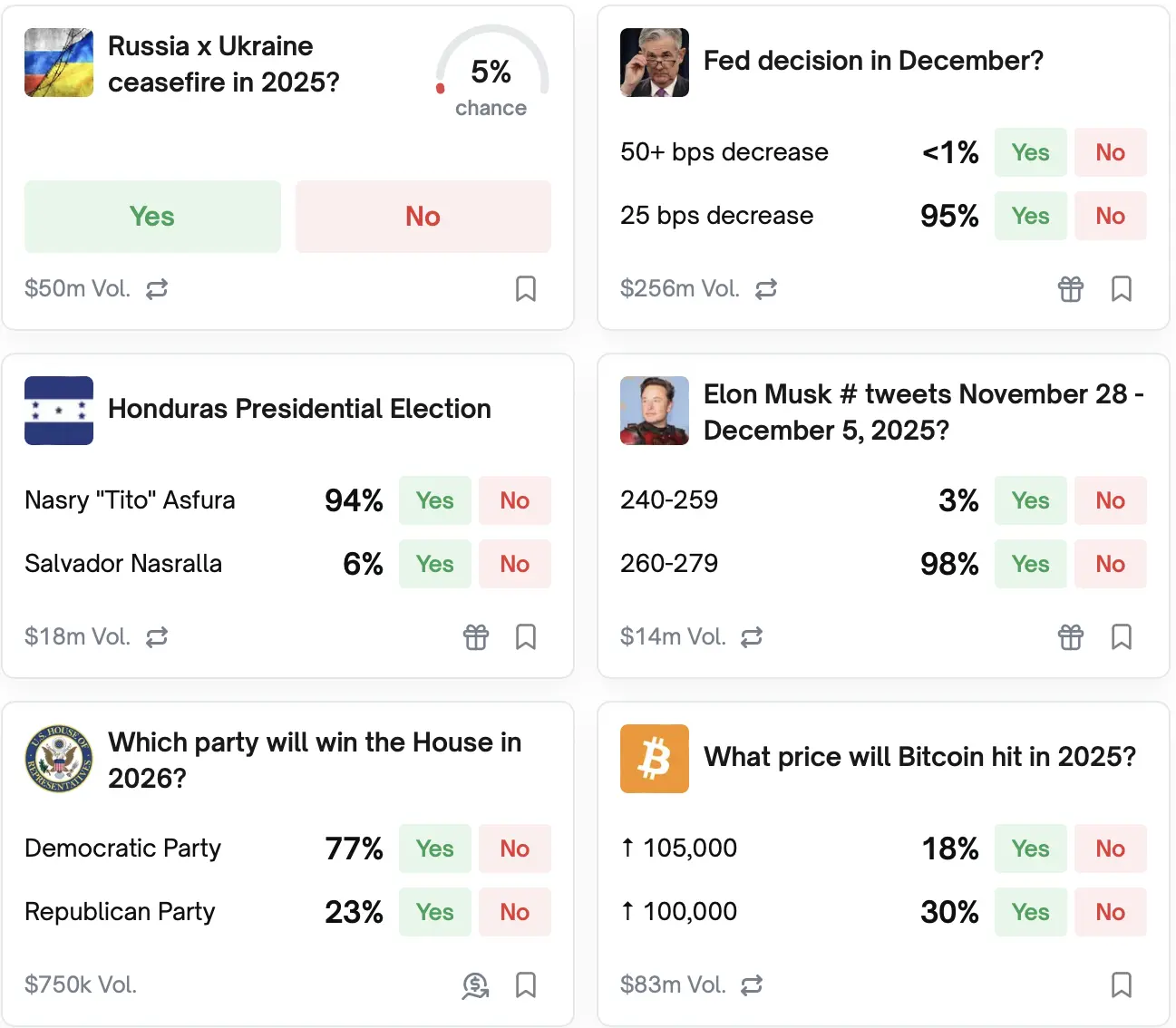The width and height of the screenshot is (1176, 1028).
Task: Click the repost arrows beside $83m Vol
Action: [x=751, y=984]
